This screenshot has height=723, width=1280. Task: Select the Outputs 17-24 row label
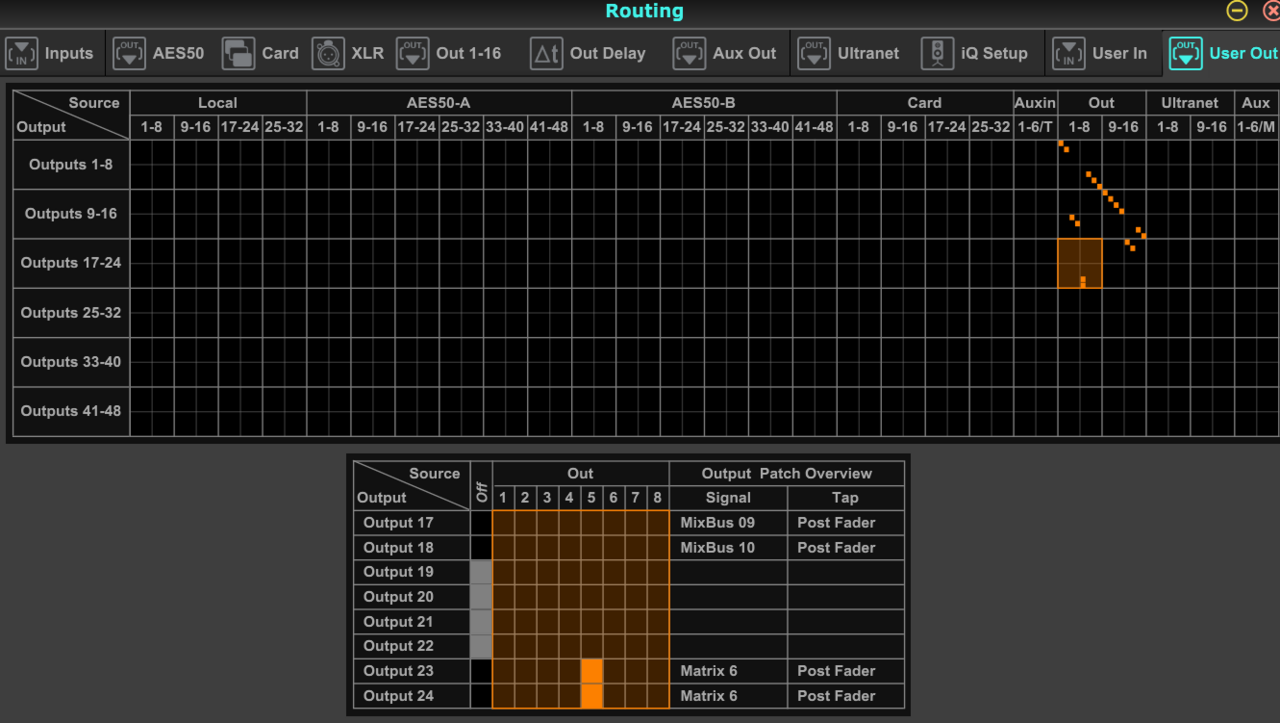(x=71, y=263)
